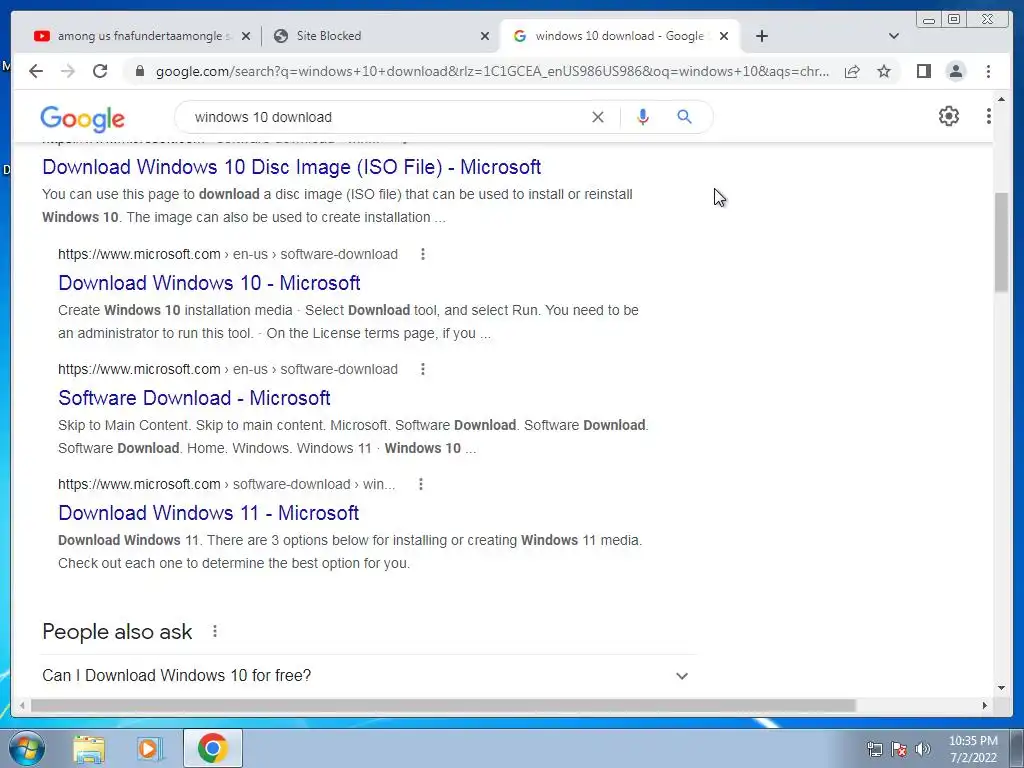
Task: Reload the current page
Action: [100, 71]
